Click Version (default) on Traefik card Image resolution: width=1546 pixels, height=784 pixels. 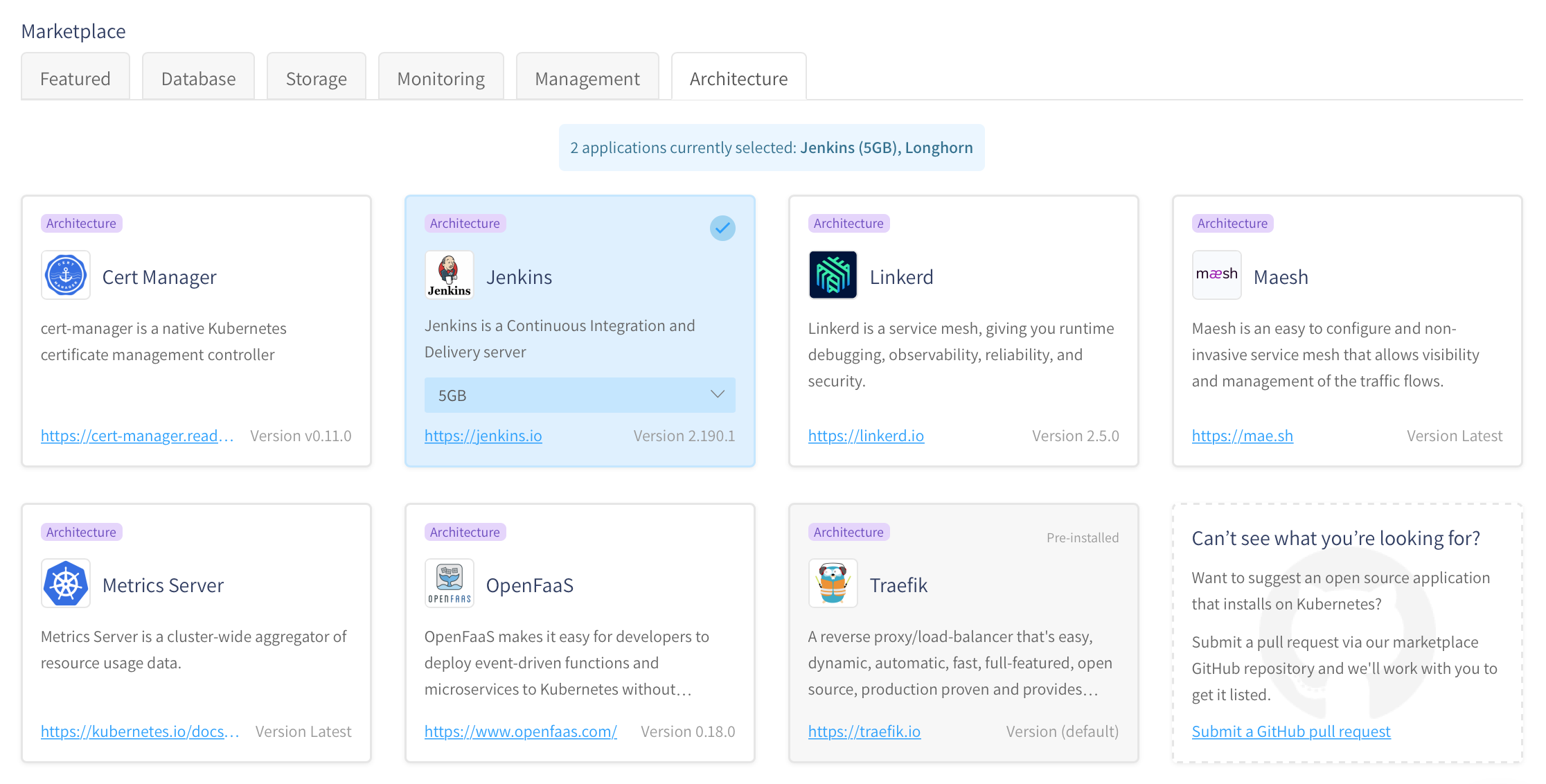tap(1063, 731)
